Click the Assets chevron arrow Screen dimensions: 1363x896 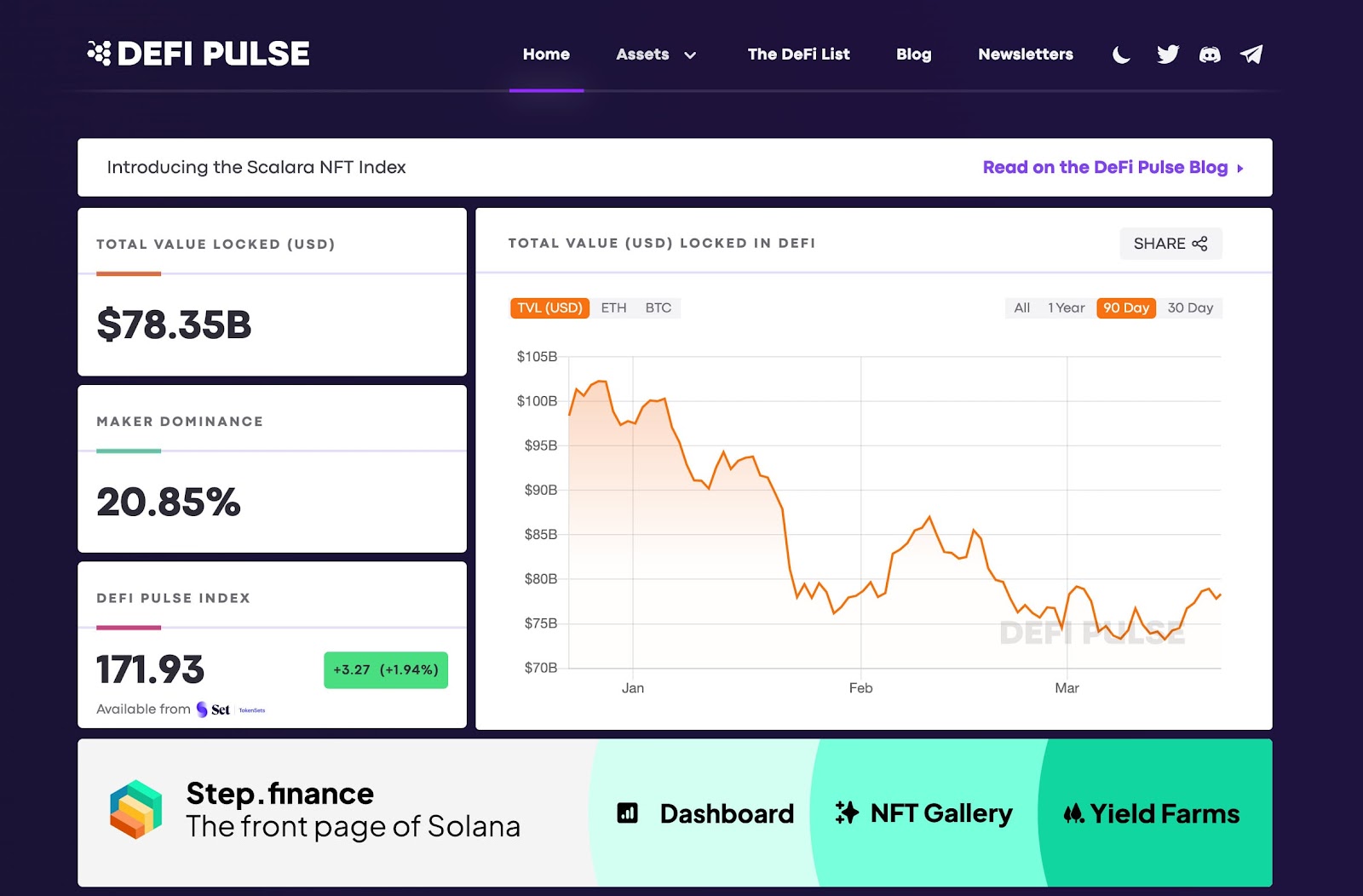coord(690,55)
